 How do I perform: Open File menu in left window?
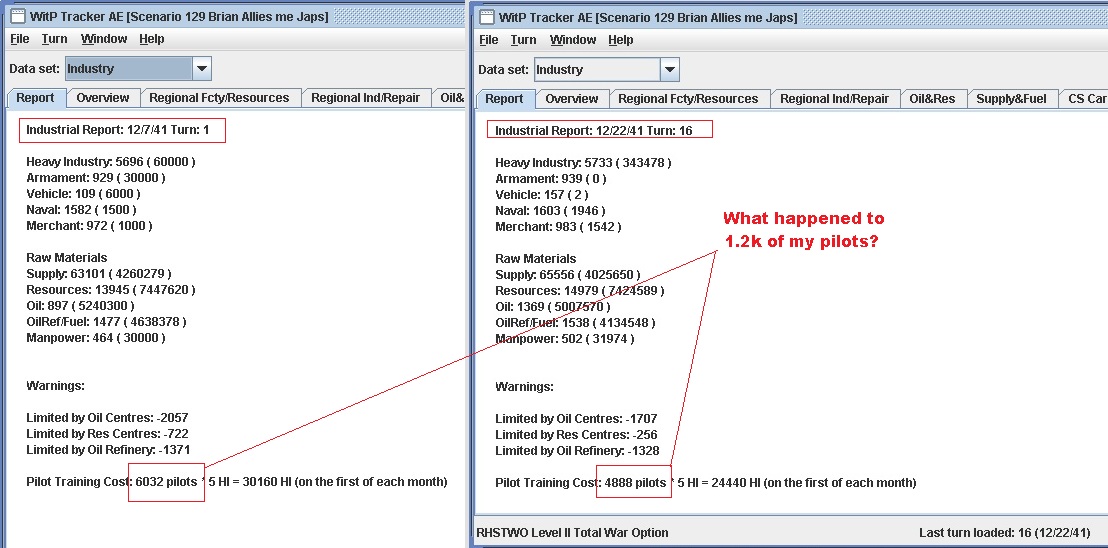pyautogui.click(x=19, y=39)
